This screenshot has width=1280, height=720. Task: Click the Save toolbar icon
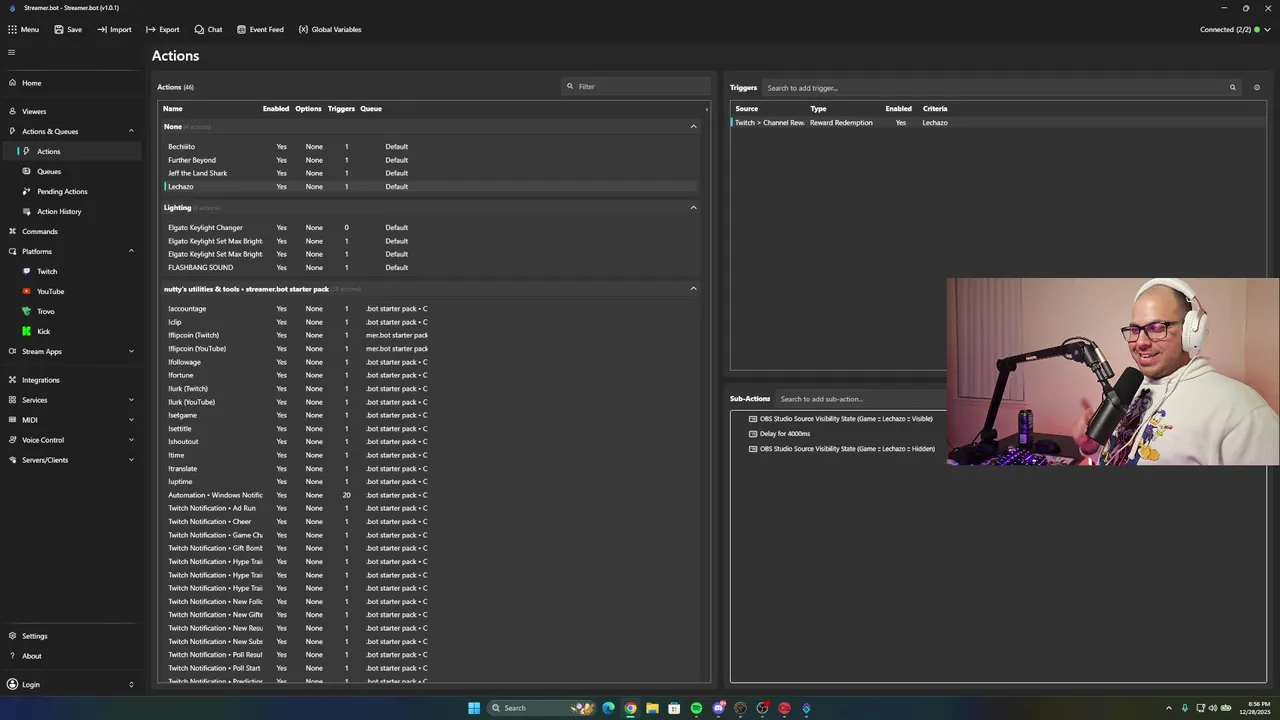point(59,29)
